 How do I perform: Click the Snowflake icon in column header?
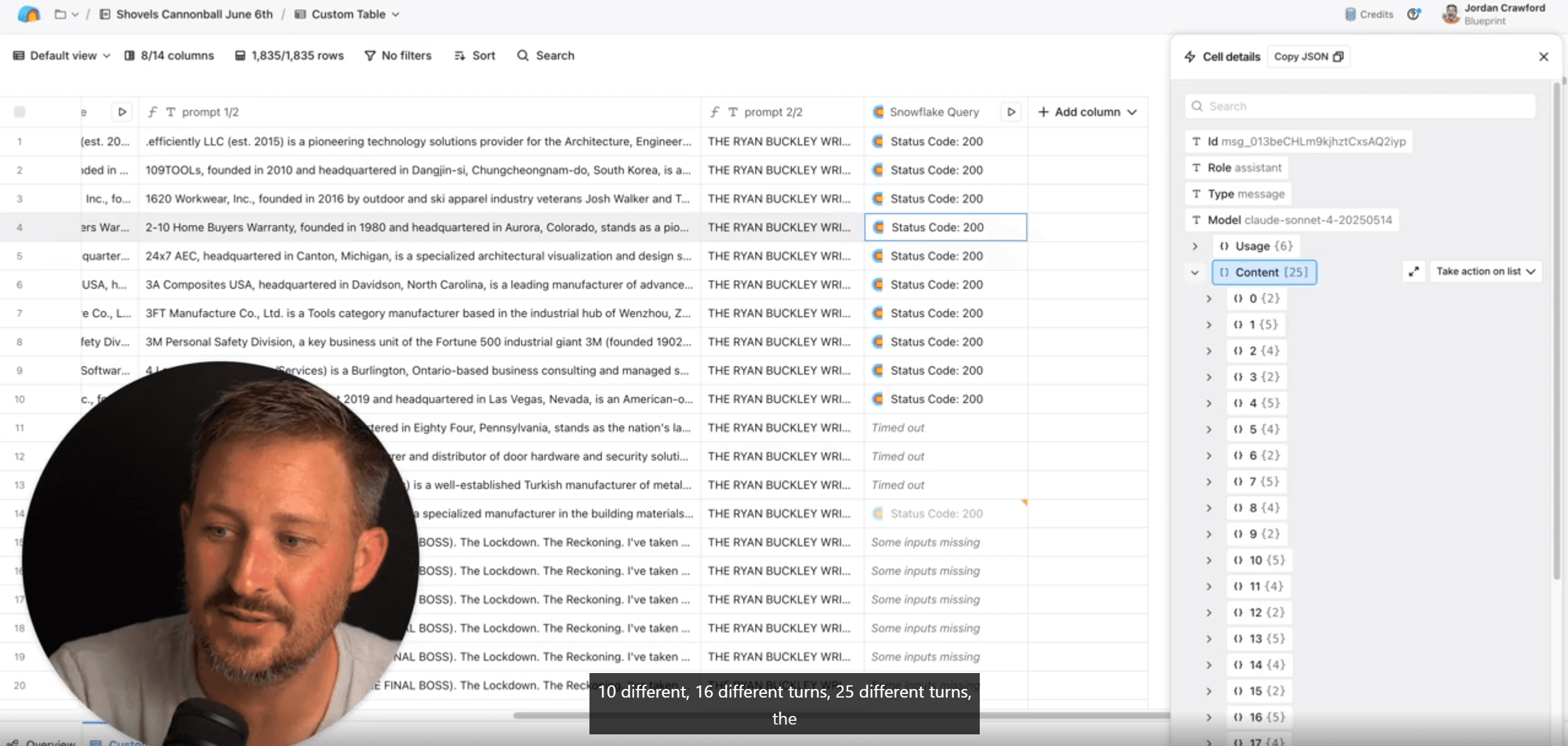[x=878, y=112]
